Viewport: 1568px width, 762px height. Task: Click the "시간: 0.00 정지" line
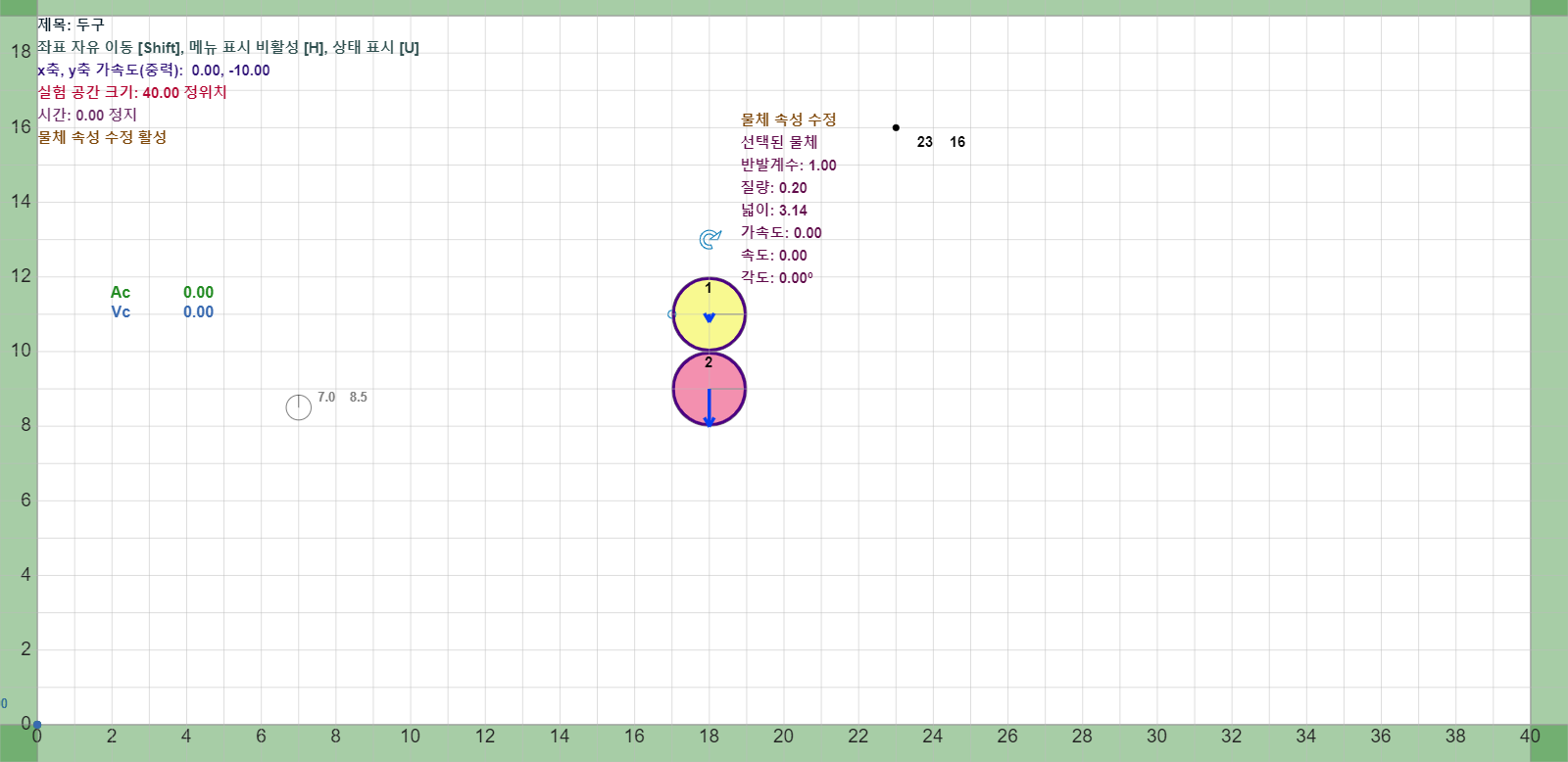tap(87, 115)
